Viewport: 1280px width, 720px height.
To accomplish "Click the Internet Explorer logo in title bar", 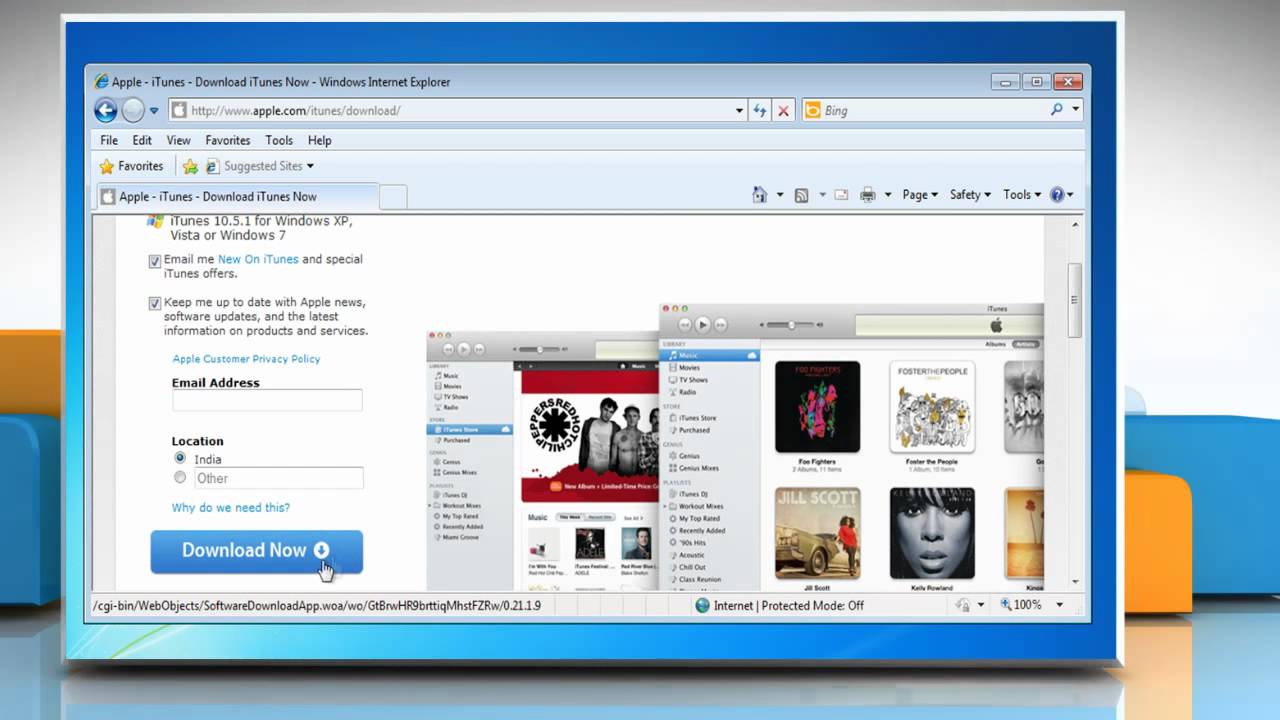I will pyautogui.click(x=101, y=82).
